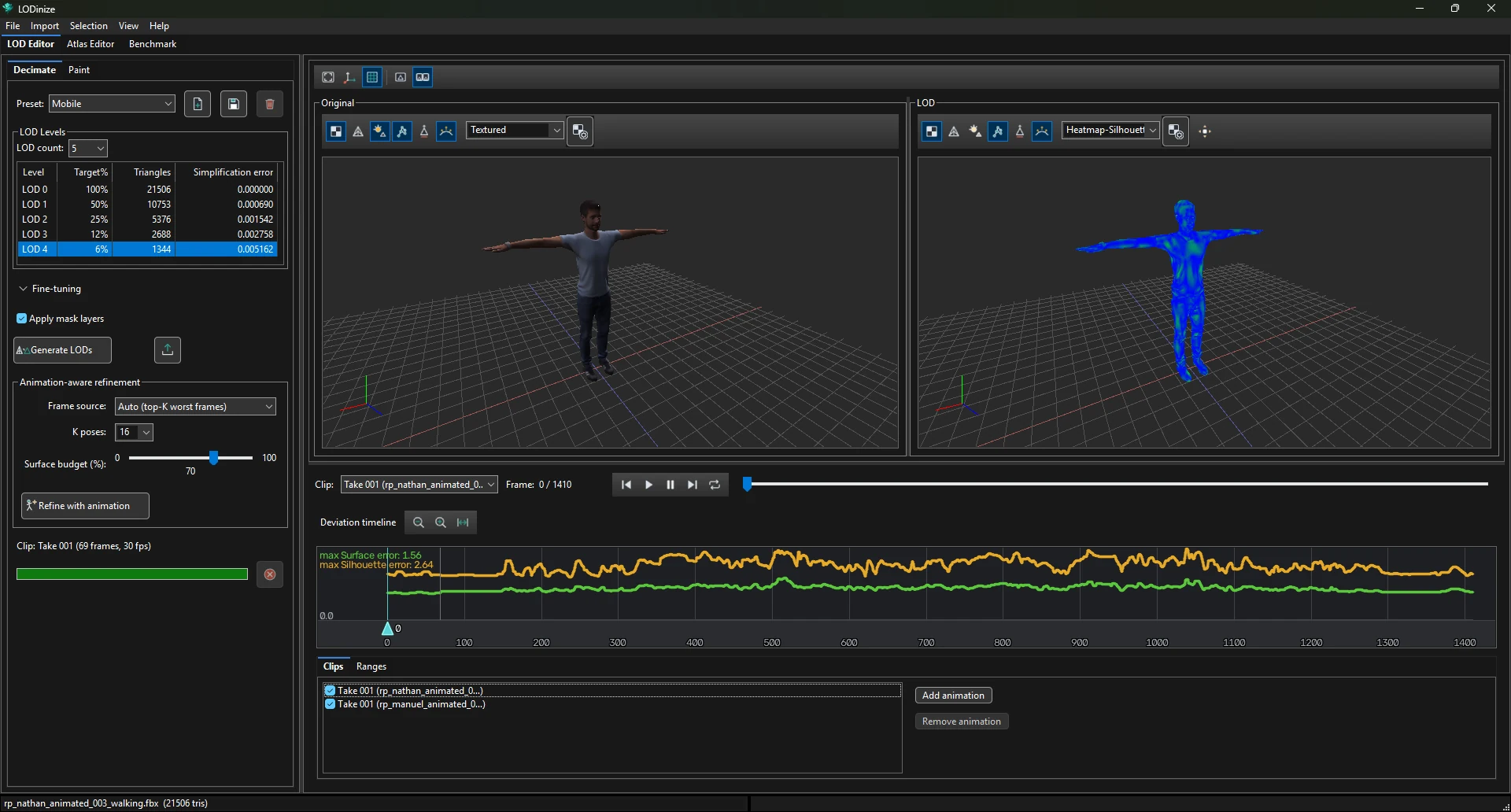Toggle wireframe triangle icon in LOD viewport
This screenshot has height=812, width=1511.
coord(954,131)
